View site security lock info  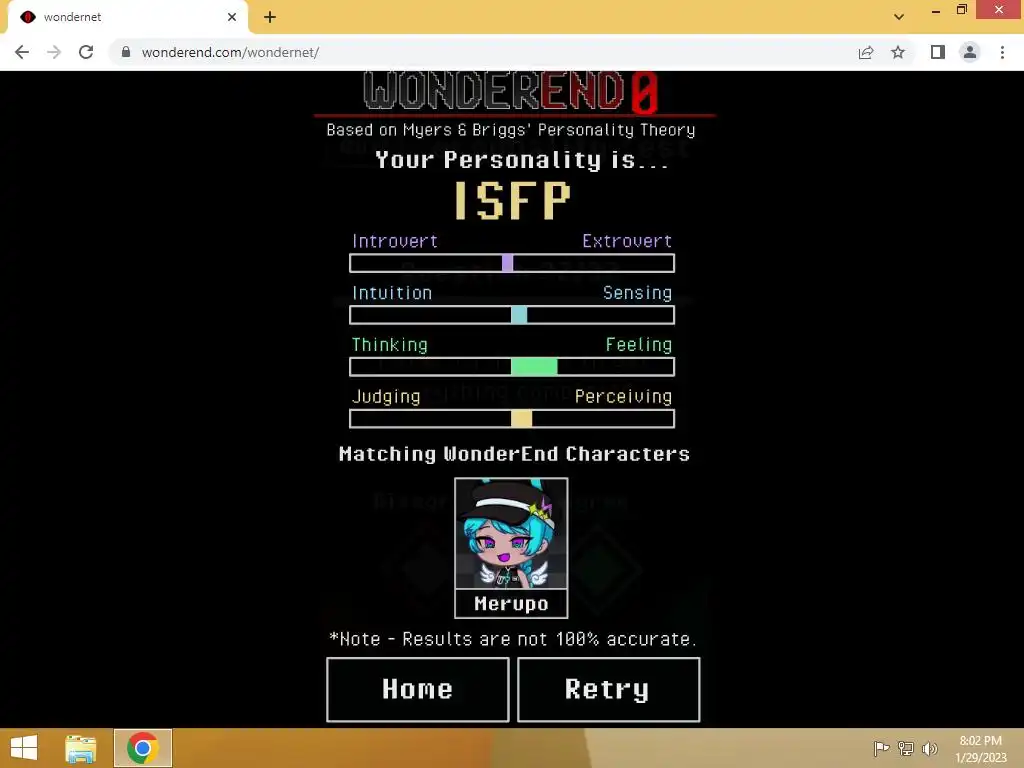(x=126, y=52)
